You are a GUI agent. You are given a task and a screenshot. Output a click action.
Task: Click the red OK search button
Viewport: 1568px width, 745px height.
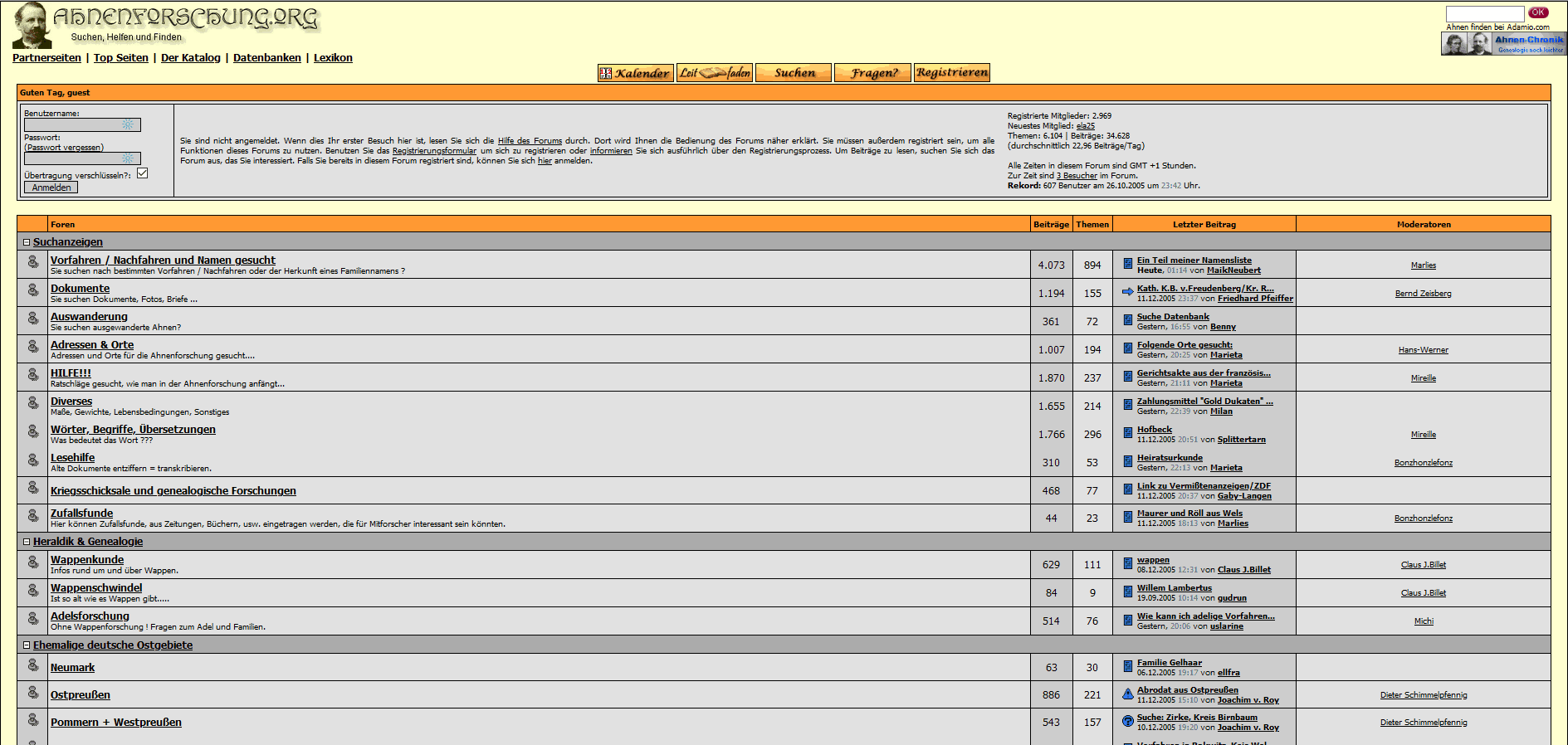pyautogui.click(x=1538, y=12)
